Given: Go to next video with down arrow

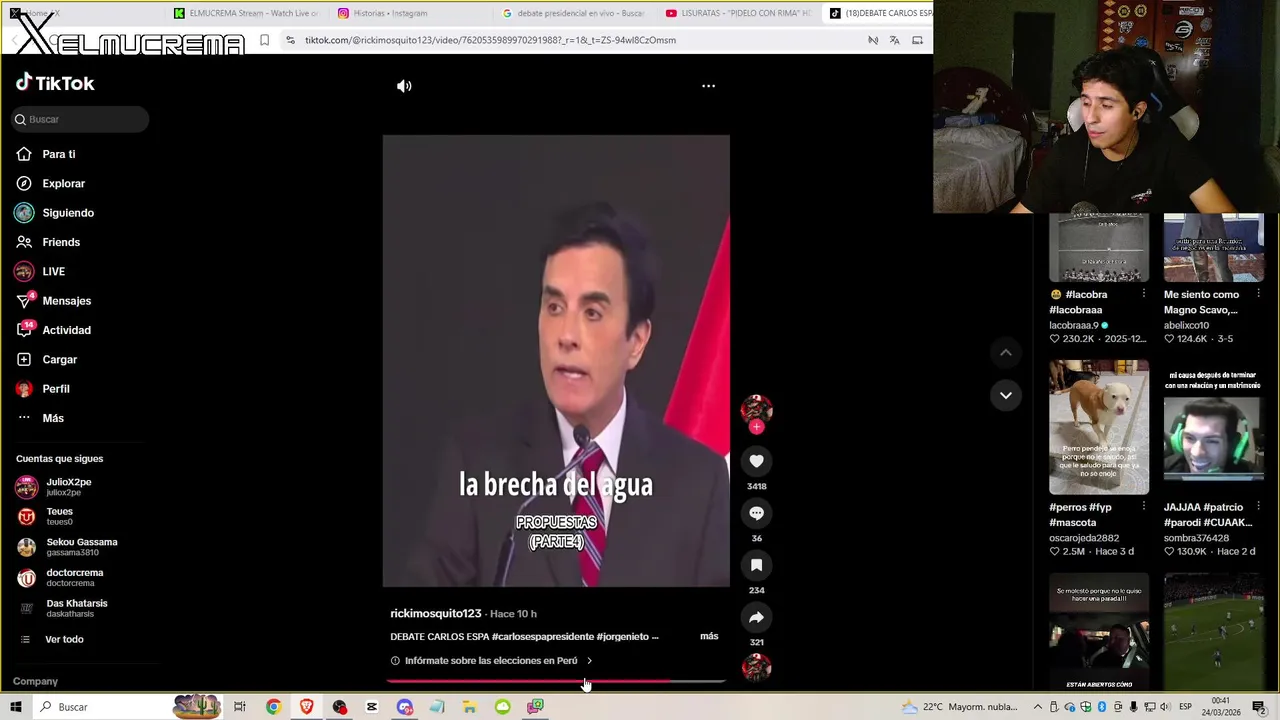Looking at the screenshot, I should pos(1006,395).
